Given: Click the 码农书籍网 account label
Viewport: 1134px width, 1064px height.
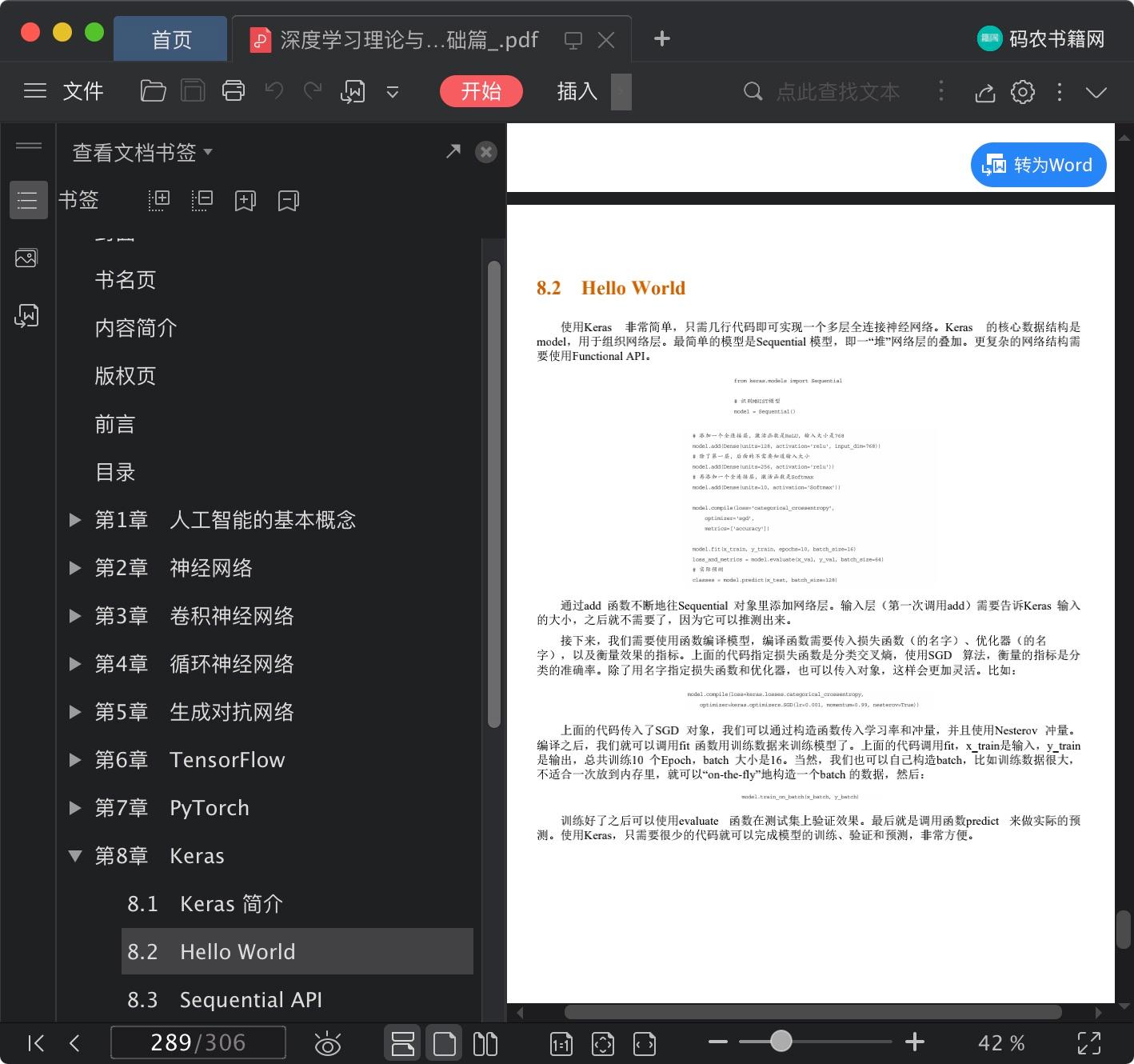Looking at the screenshot, I should tap(1056, 38).
